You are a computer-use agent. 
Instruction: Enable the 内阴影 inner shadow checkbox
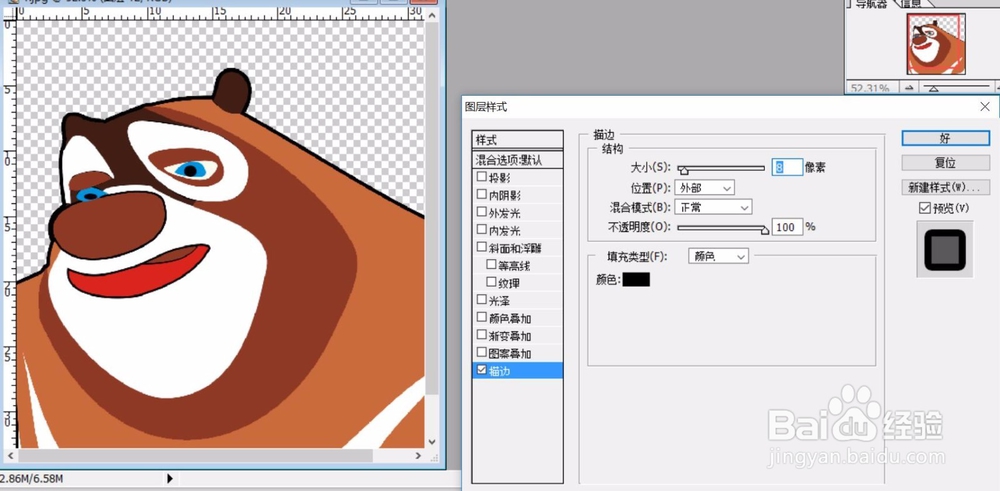point(482,194)
